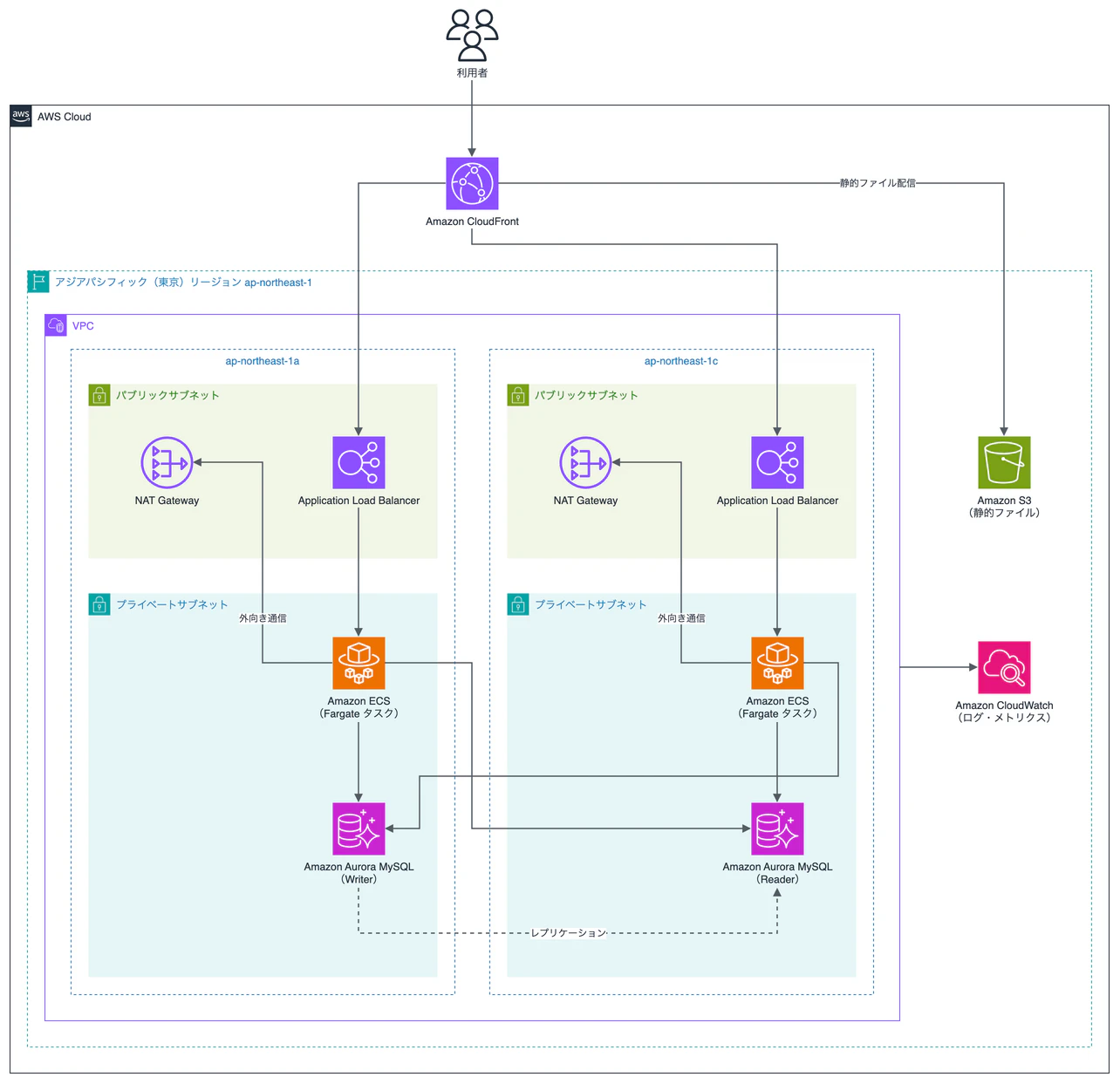This screenshot has height=1084, width=1120.
Task: Click the Amazon S3 bucket icon
Action: coord(1004,462)
